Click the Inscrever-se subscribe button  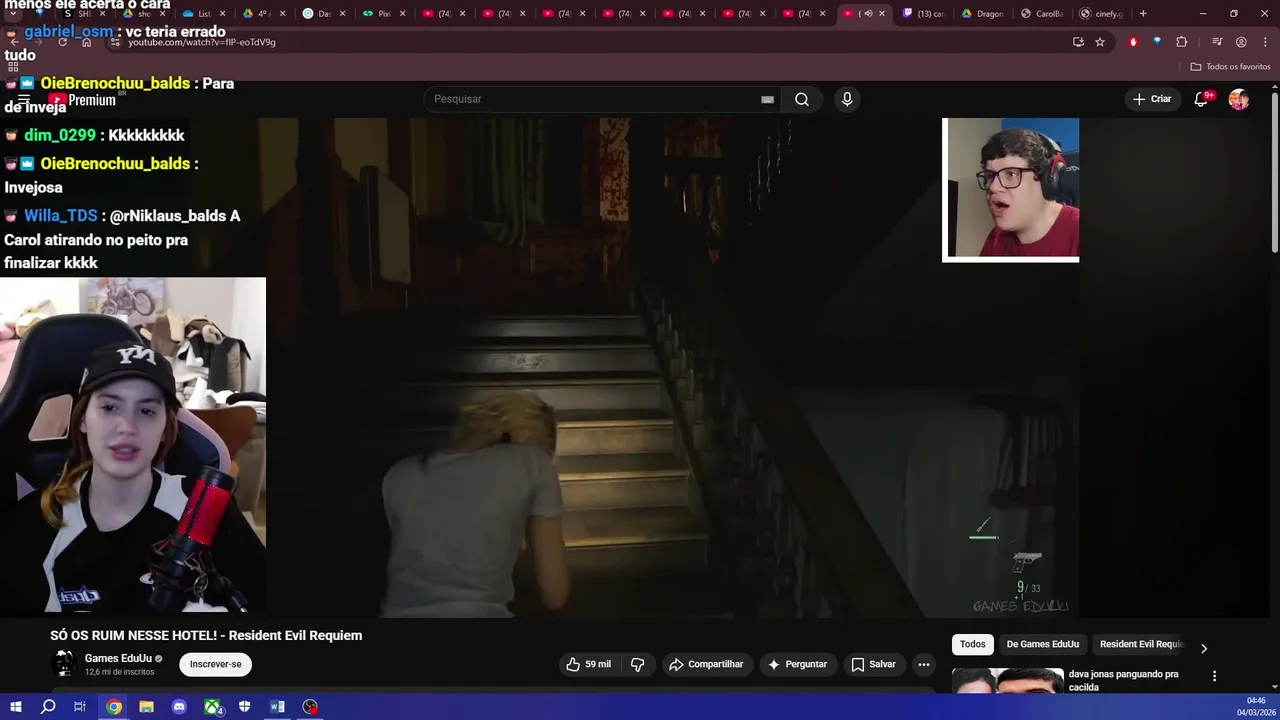[216, 664]
